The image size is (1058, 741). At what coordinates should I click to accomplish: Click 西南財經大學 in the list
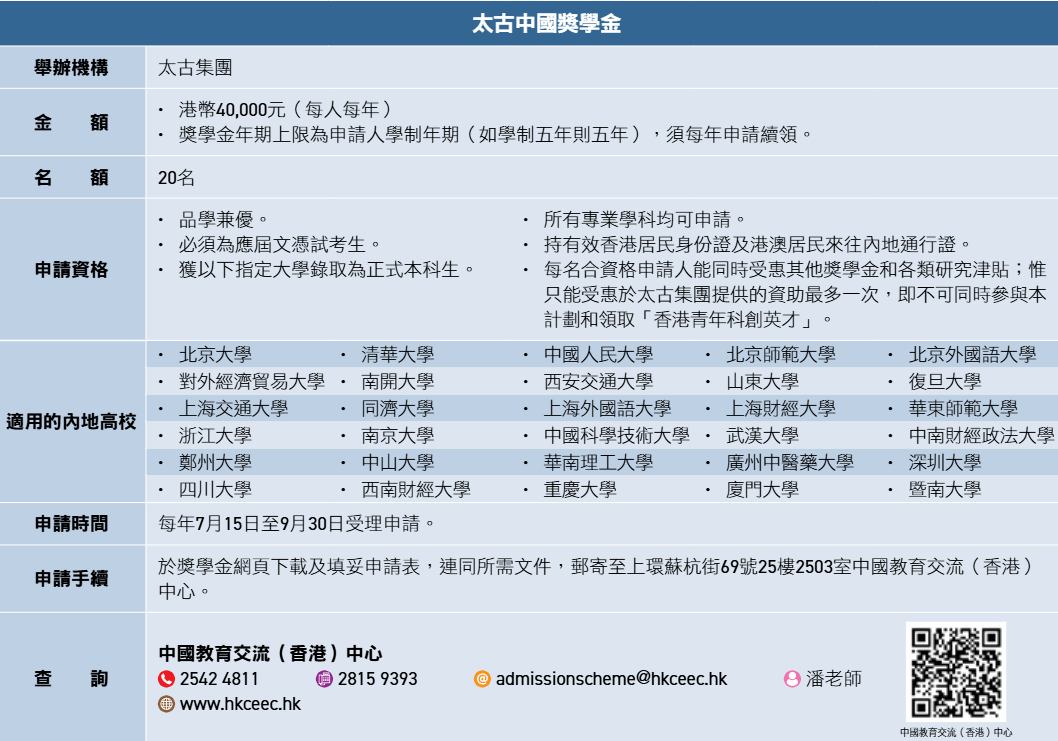[x=416, y=490]
